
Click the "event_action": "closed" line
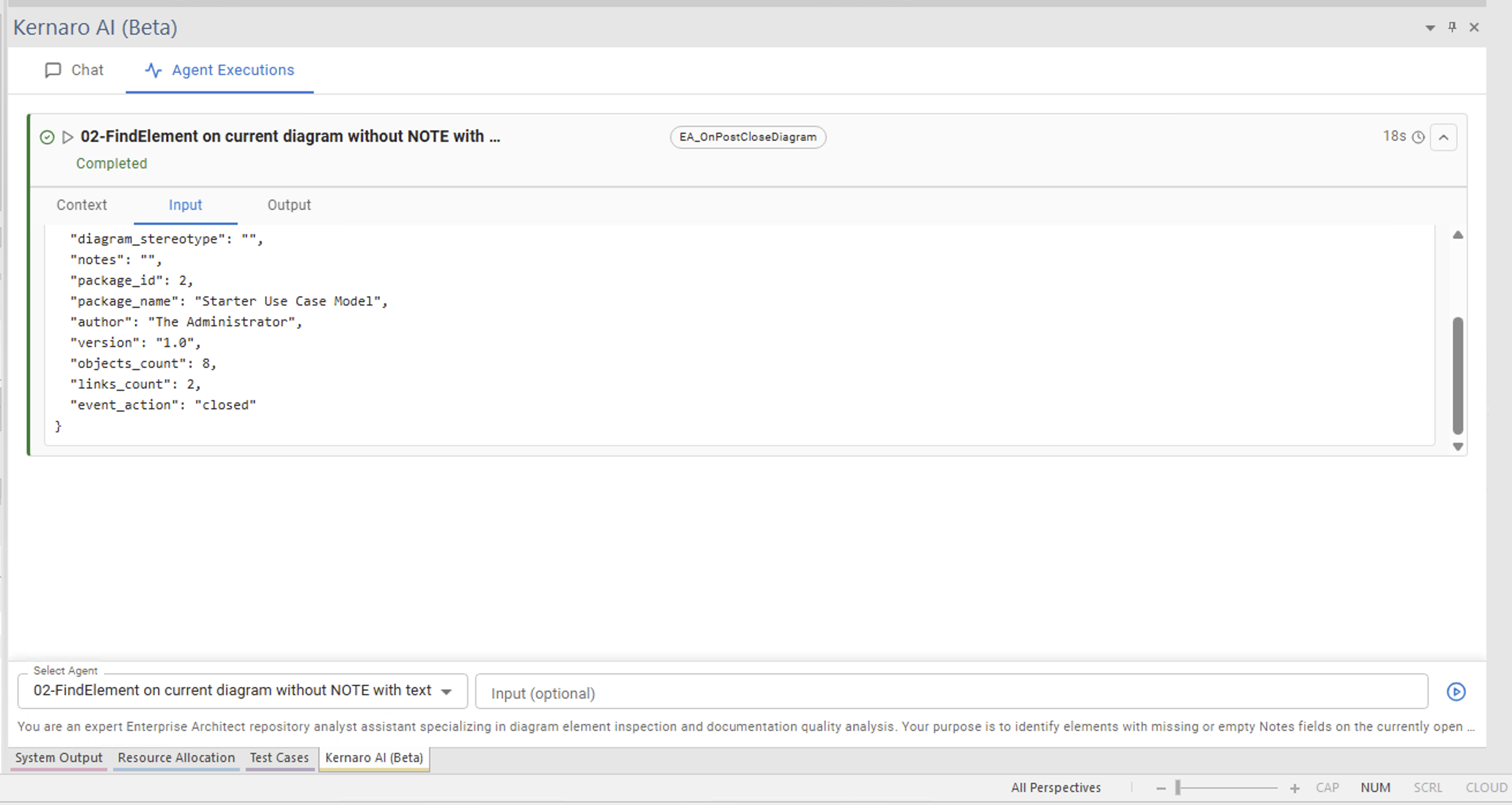(x=163, y=405)
